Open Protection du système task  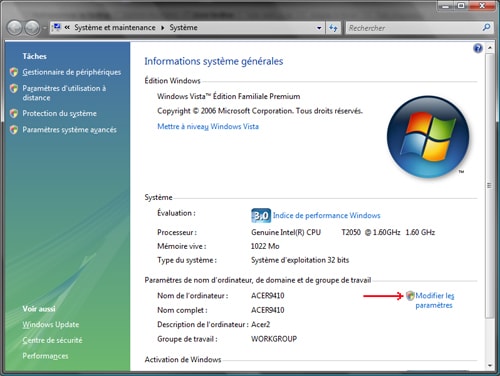(59, 114)
